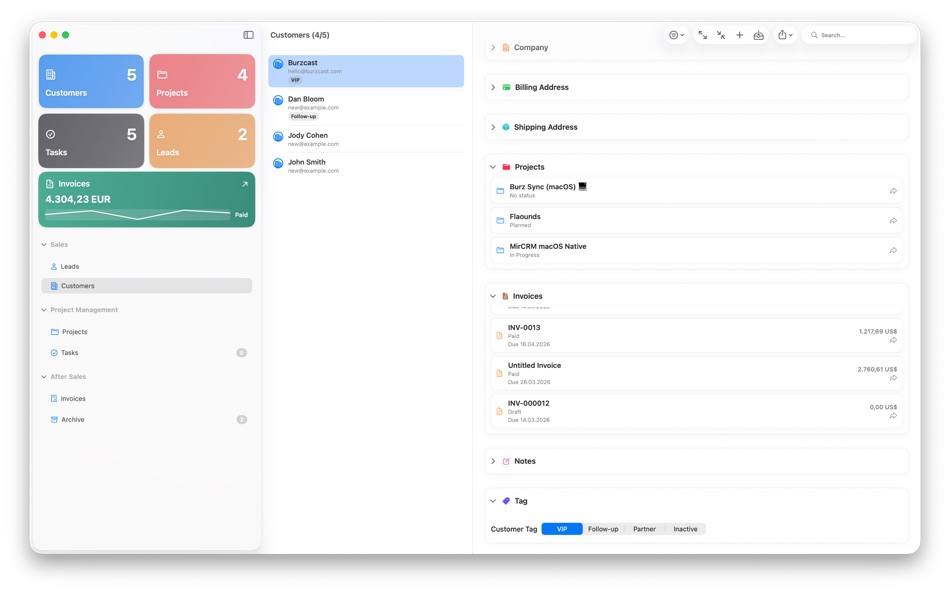Open the Projects summary card
This screenshot has height=594, width=950.
[202, 81]
